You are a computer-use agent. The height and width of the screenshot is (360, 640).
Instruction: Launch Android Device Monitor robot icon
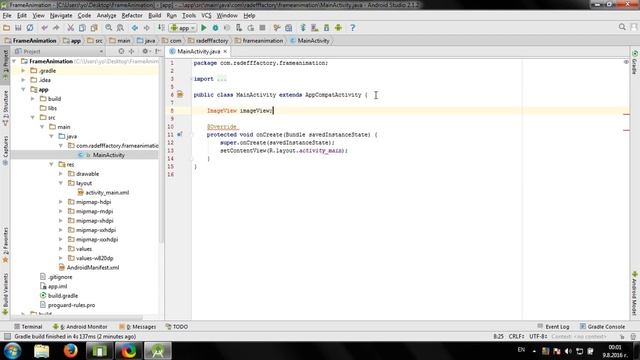pyautogui.click(x=338, y=28)
